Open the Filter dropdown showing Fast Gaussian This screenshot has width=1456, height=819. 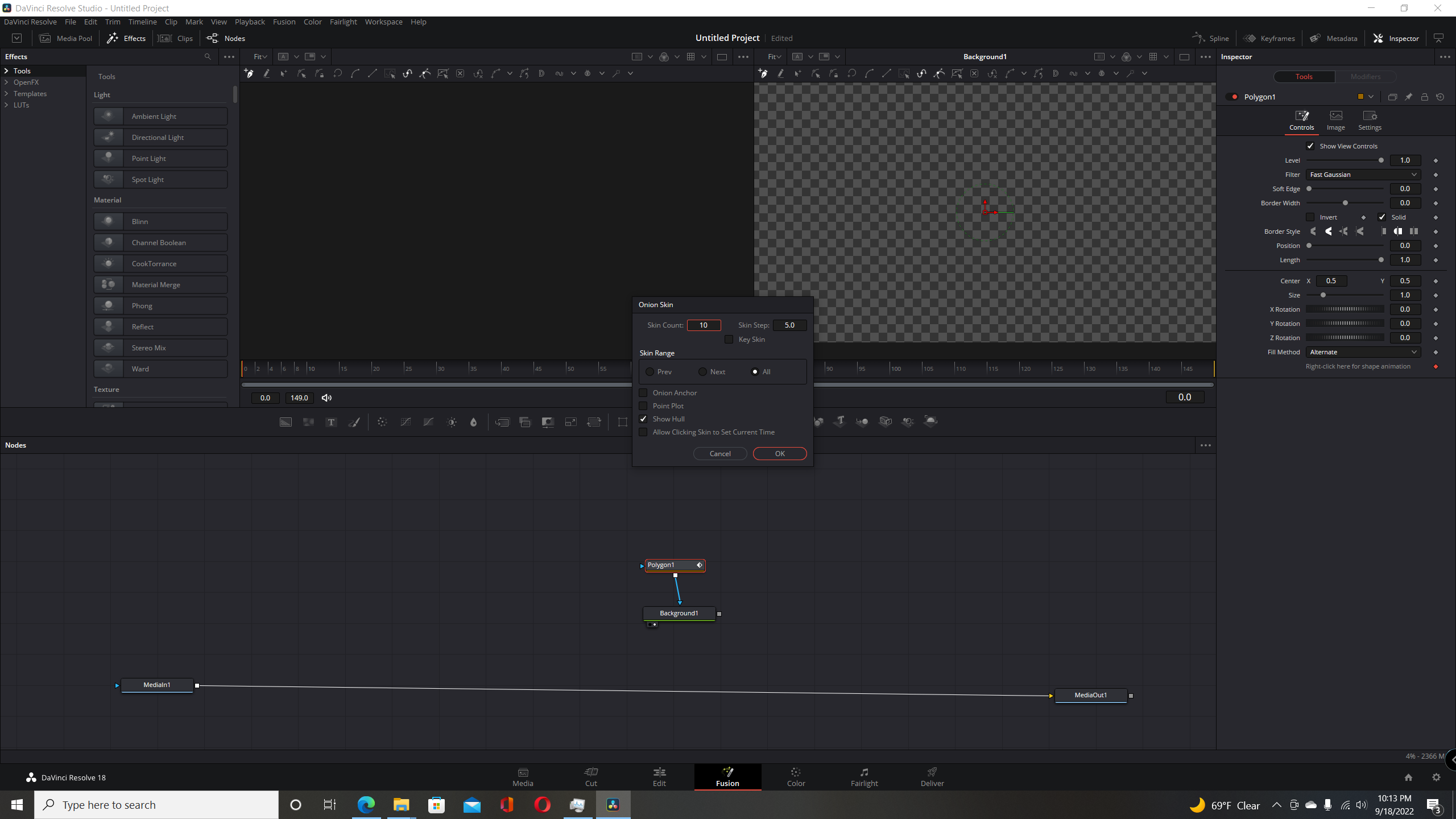coord(1363,175)
